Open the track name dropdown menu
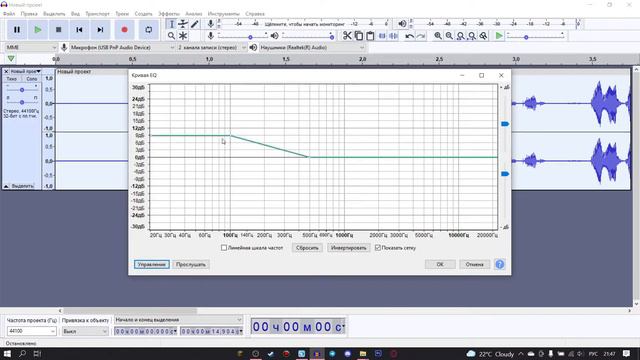 pyautogui.click(x=25, y=71)
